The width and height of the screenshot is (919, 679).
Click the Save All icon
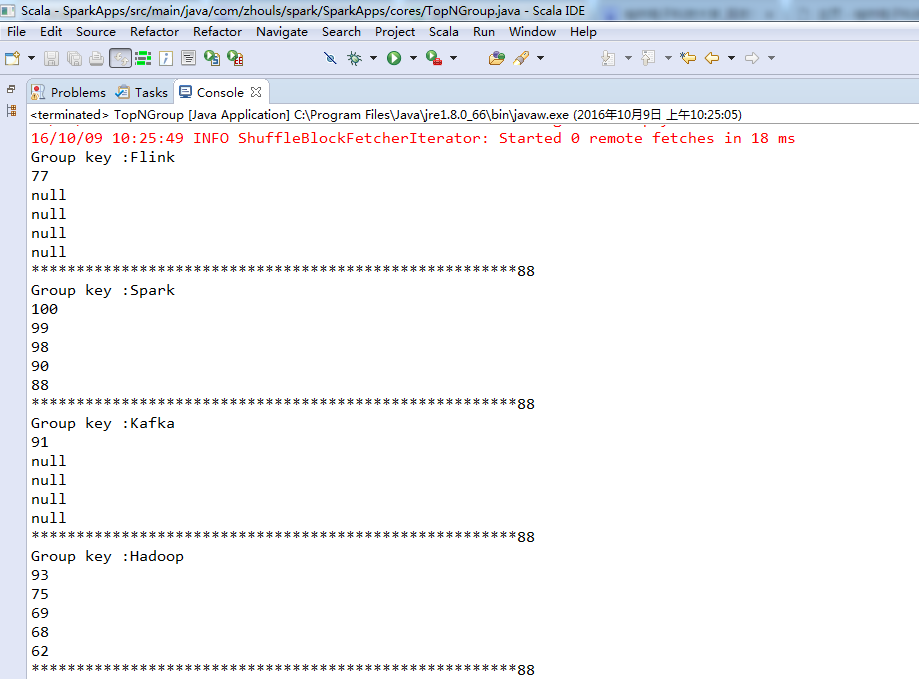tap(74, 58)
